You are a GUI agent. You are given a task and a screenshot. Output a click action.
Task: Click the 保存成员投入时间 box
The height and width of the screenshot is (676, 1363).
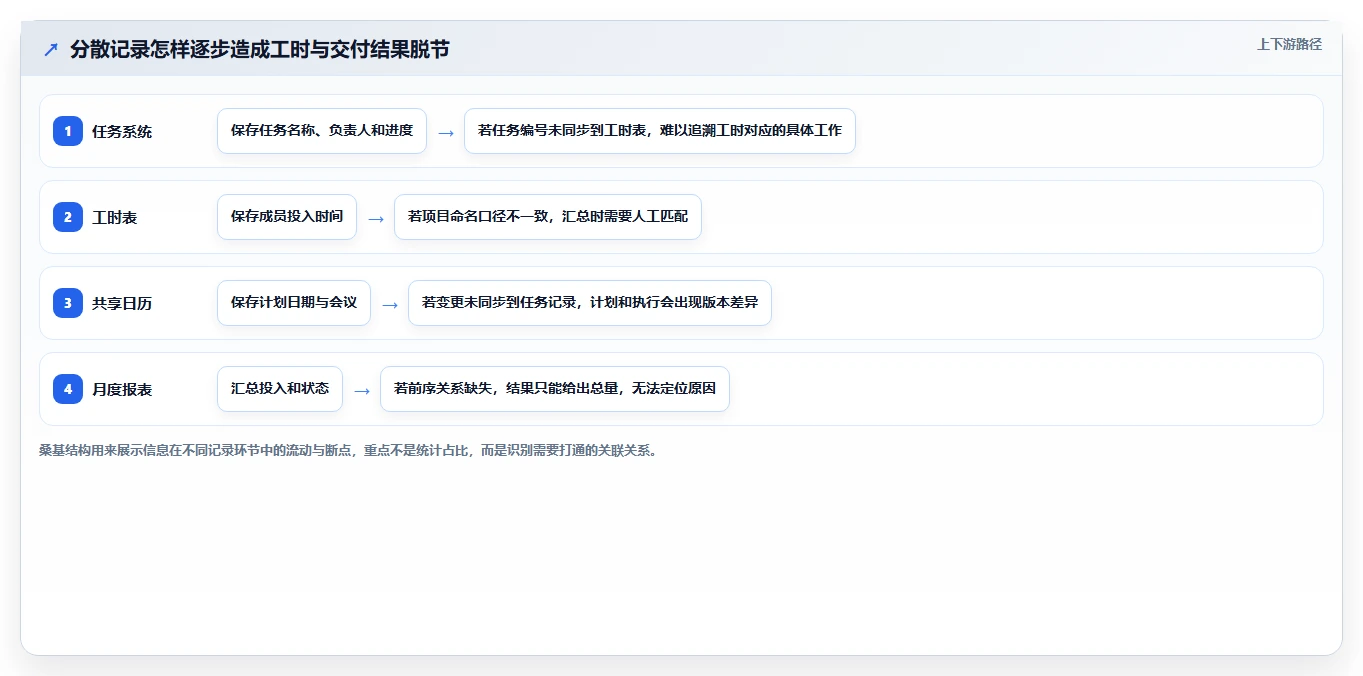tap(287, 217)
